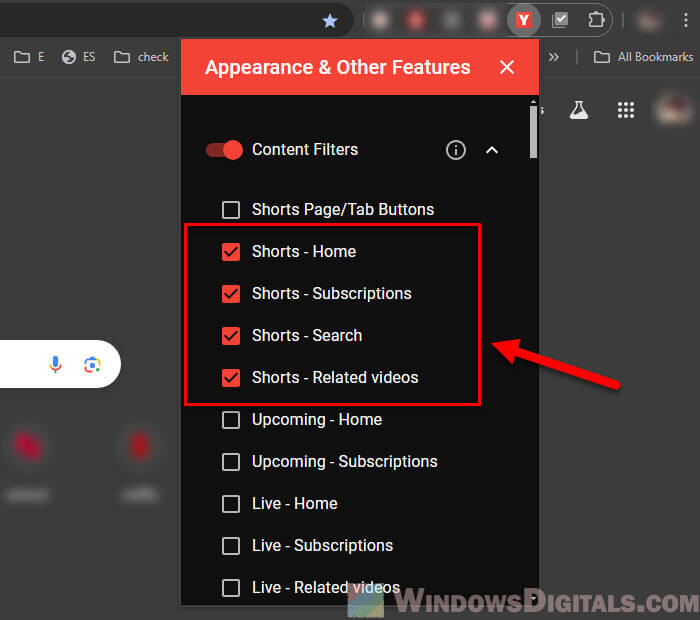The image size is (700, 620).
Task: Open the E bookmark folder
Action: coord(29,57)
